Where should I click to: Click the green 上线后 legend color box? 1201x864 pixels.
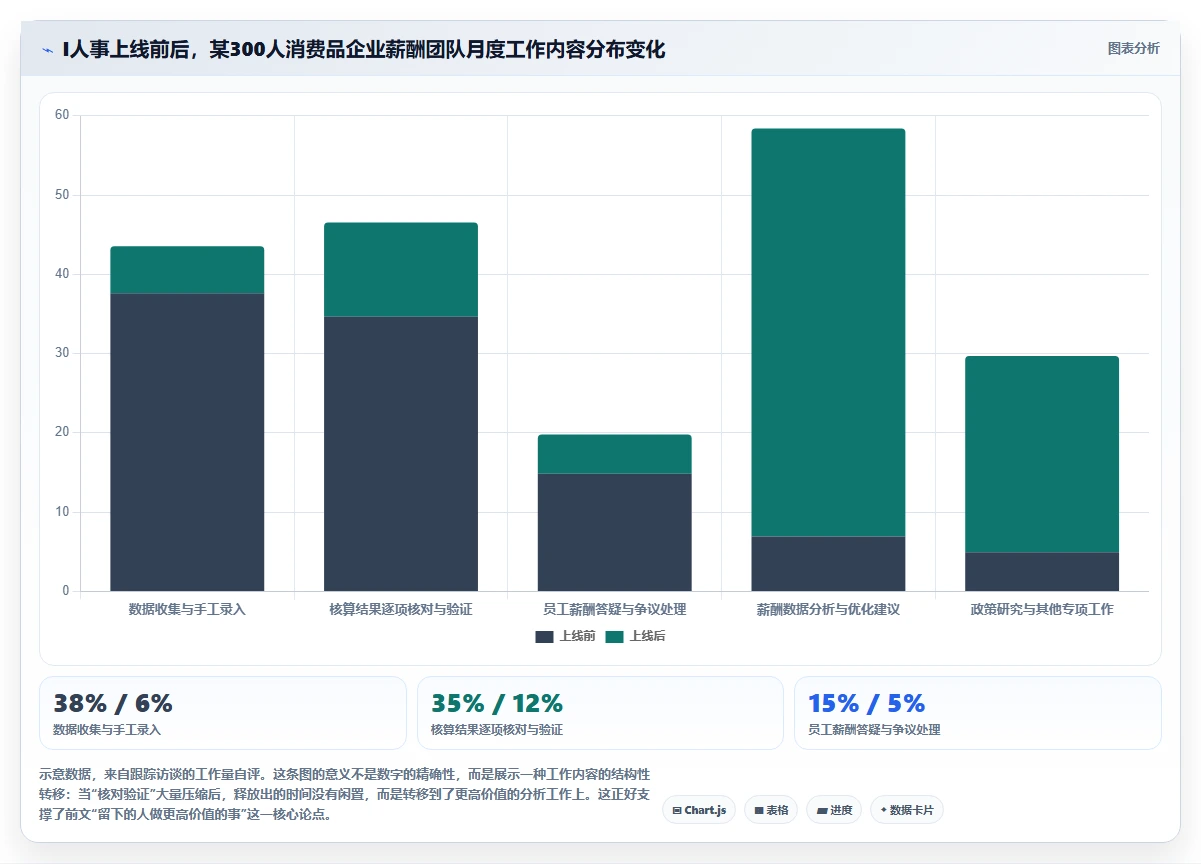coord(614,636)
